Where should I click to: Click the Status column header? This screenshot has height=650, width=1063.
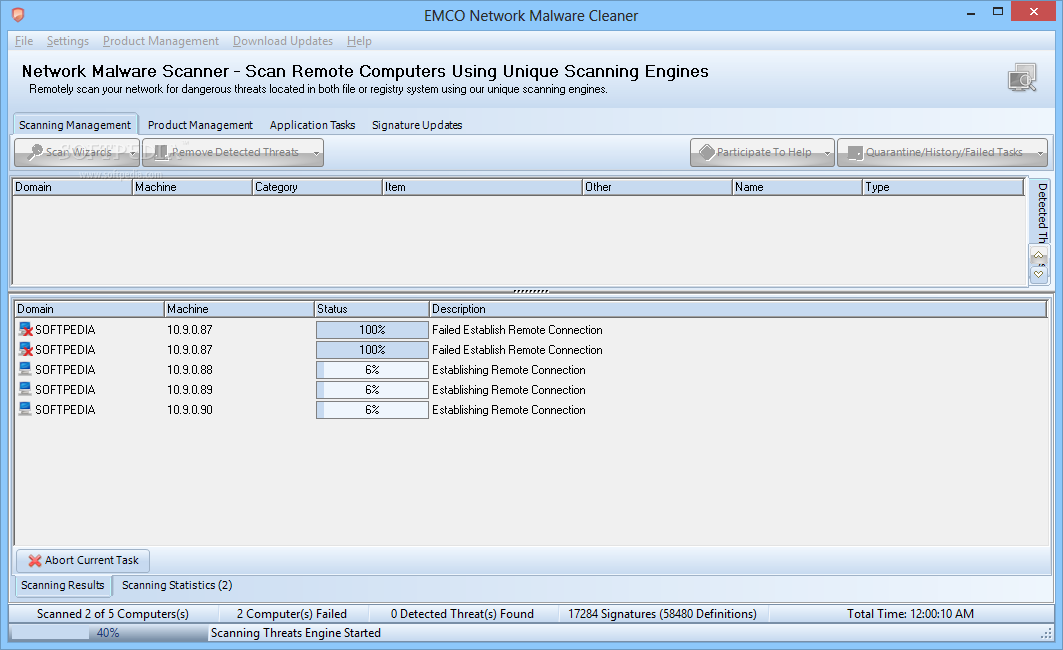372,309
